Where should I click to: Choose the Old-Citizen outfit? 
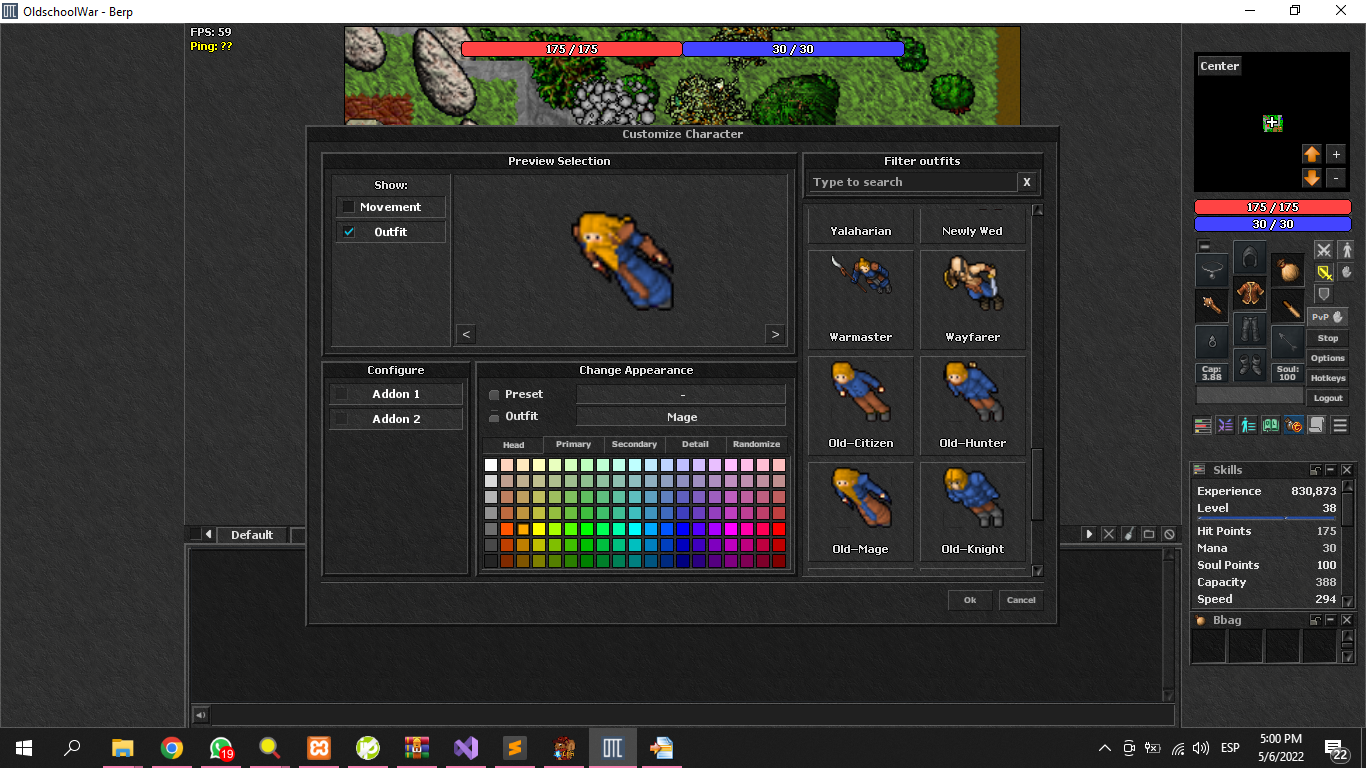point(860,404)
